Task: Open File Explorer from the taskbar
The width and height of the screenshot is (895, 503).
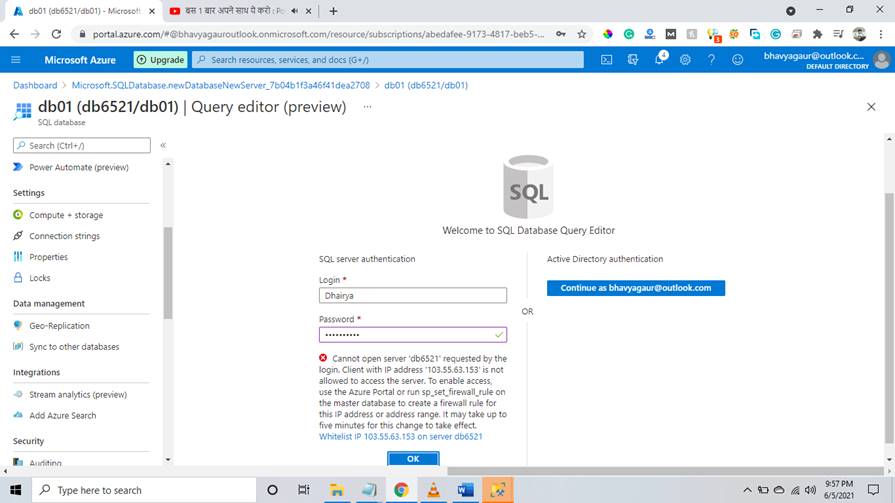Action: tap(337, 490)
